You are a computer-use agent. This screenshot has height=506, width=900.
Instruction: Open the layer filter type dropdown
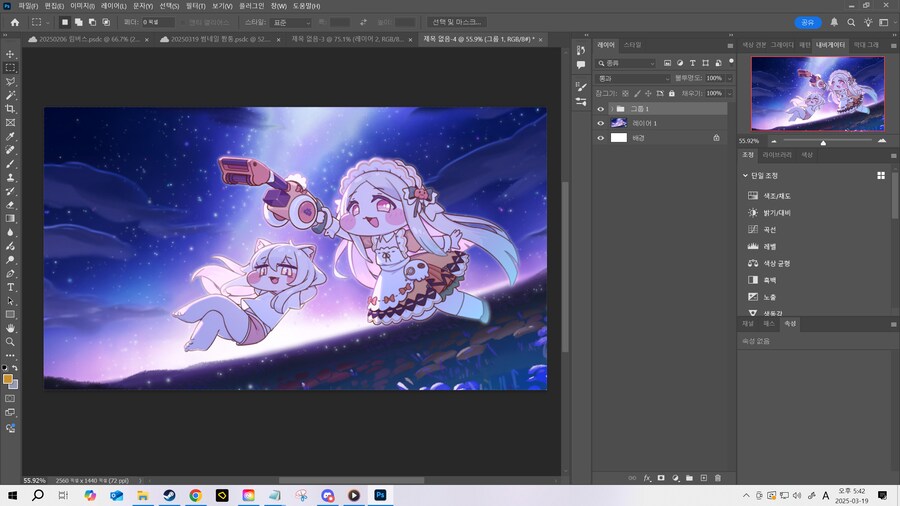coord(626,63)
